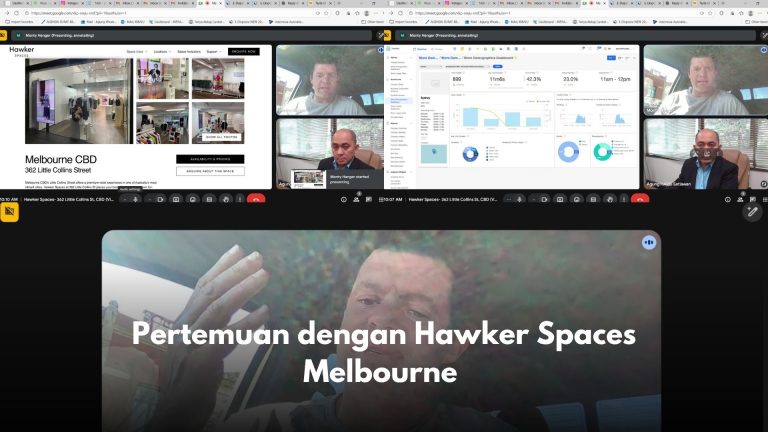Open emoji reactions in right Meet window
Image resolution: width=768 pixels, height=432 pixels.
pos(577,199)
